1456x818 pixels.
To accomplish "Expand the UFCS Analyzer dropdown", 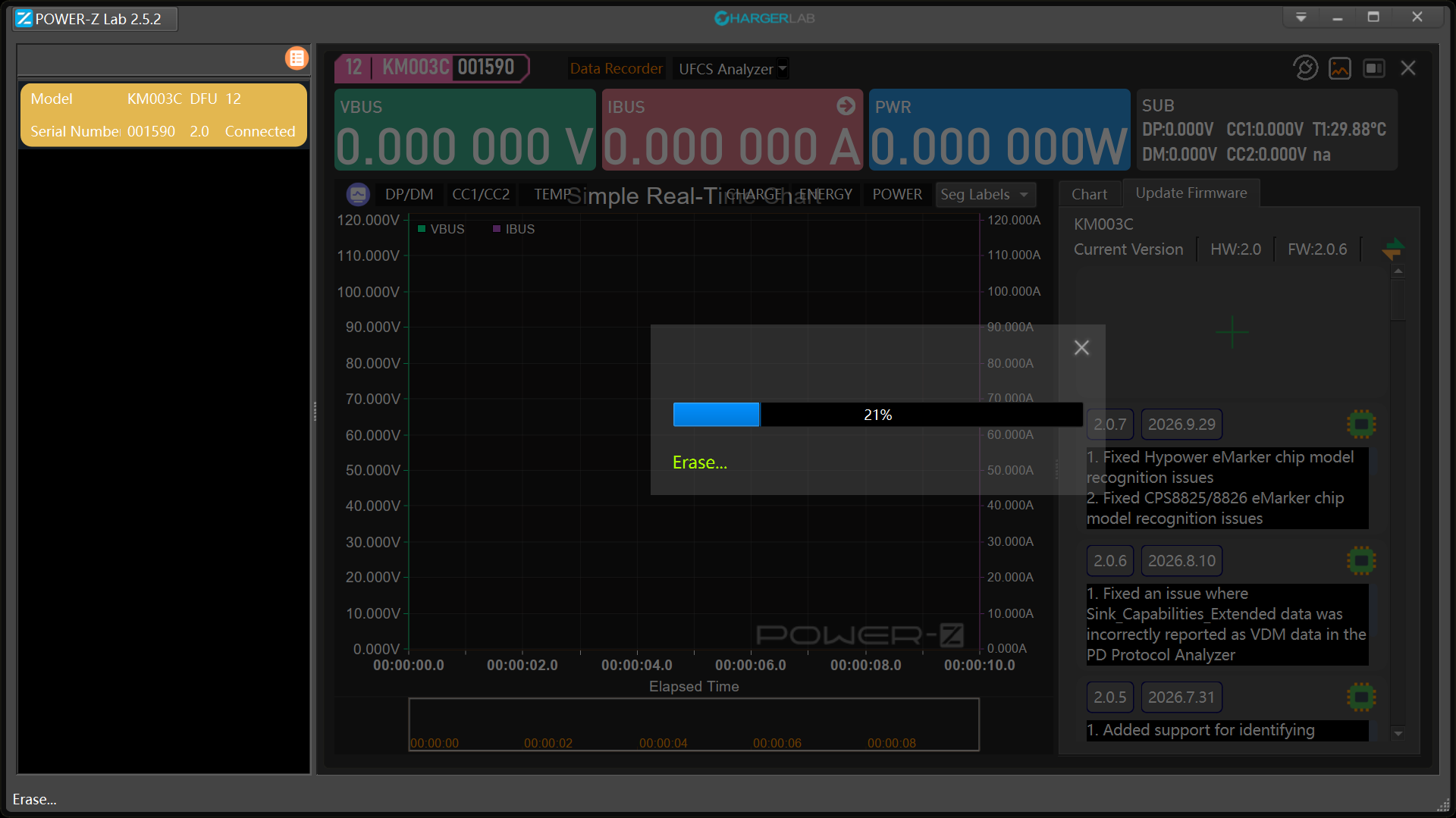I will coord(731,69).
